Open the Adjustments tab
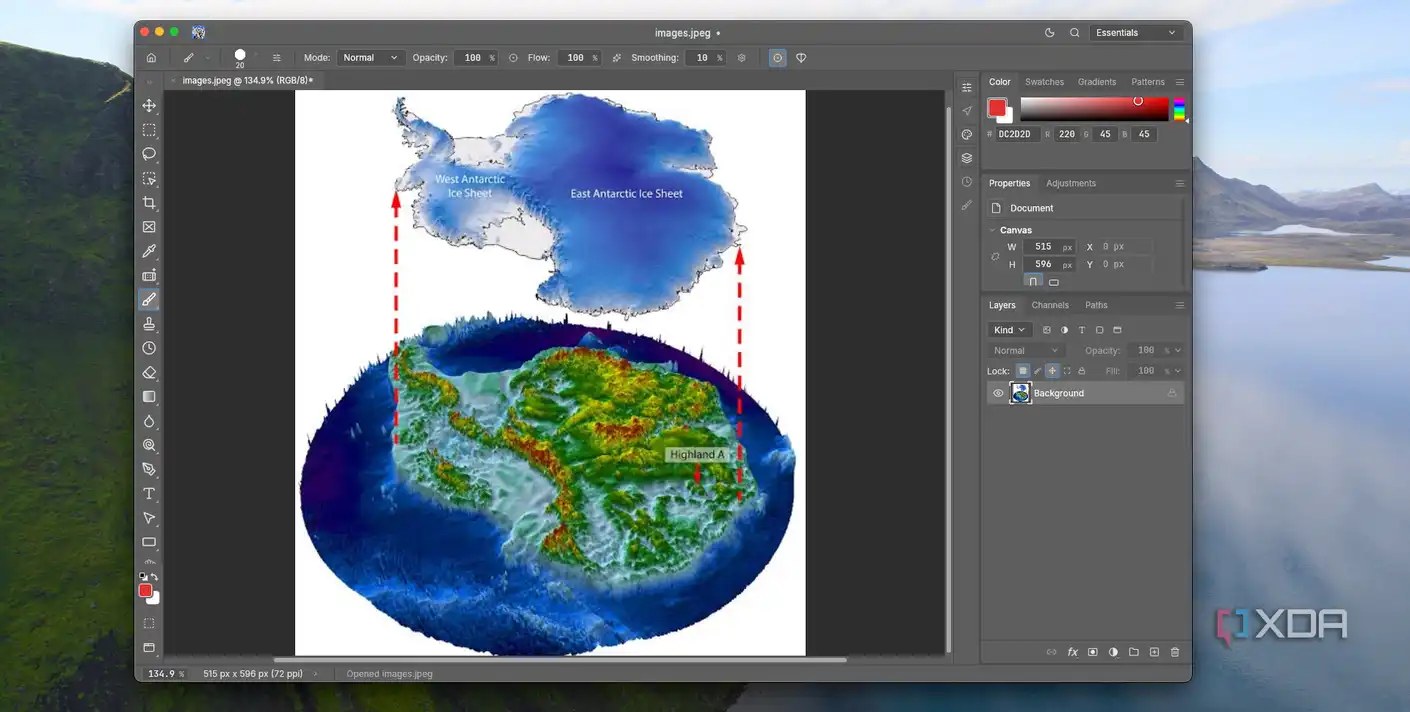1410x712 pixels. click(1071, 183)
